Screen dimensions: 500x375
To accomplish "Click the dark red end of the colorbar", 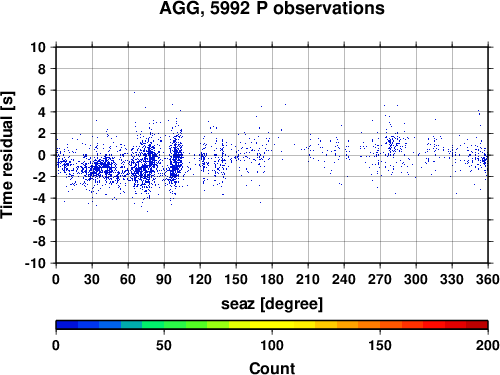I will 477,325.
